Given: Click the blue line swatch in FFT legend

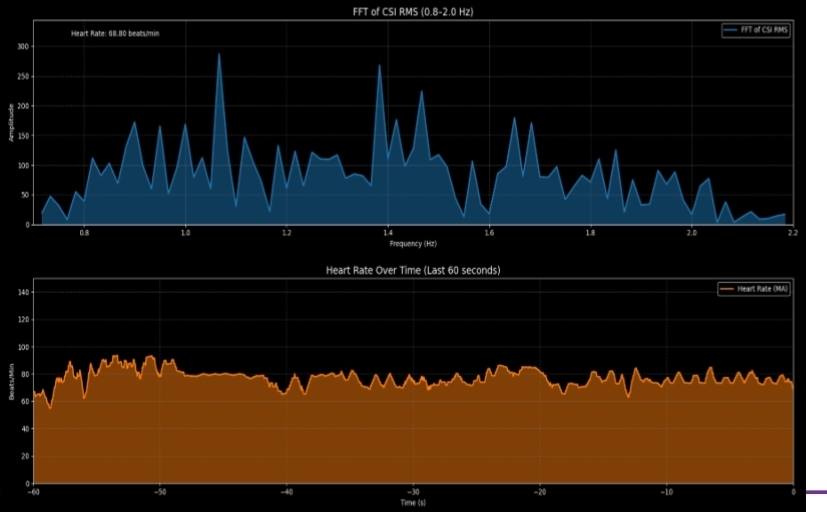Looking at the screenshot, I should tap(730, 31).
